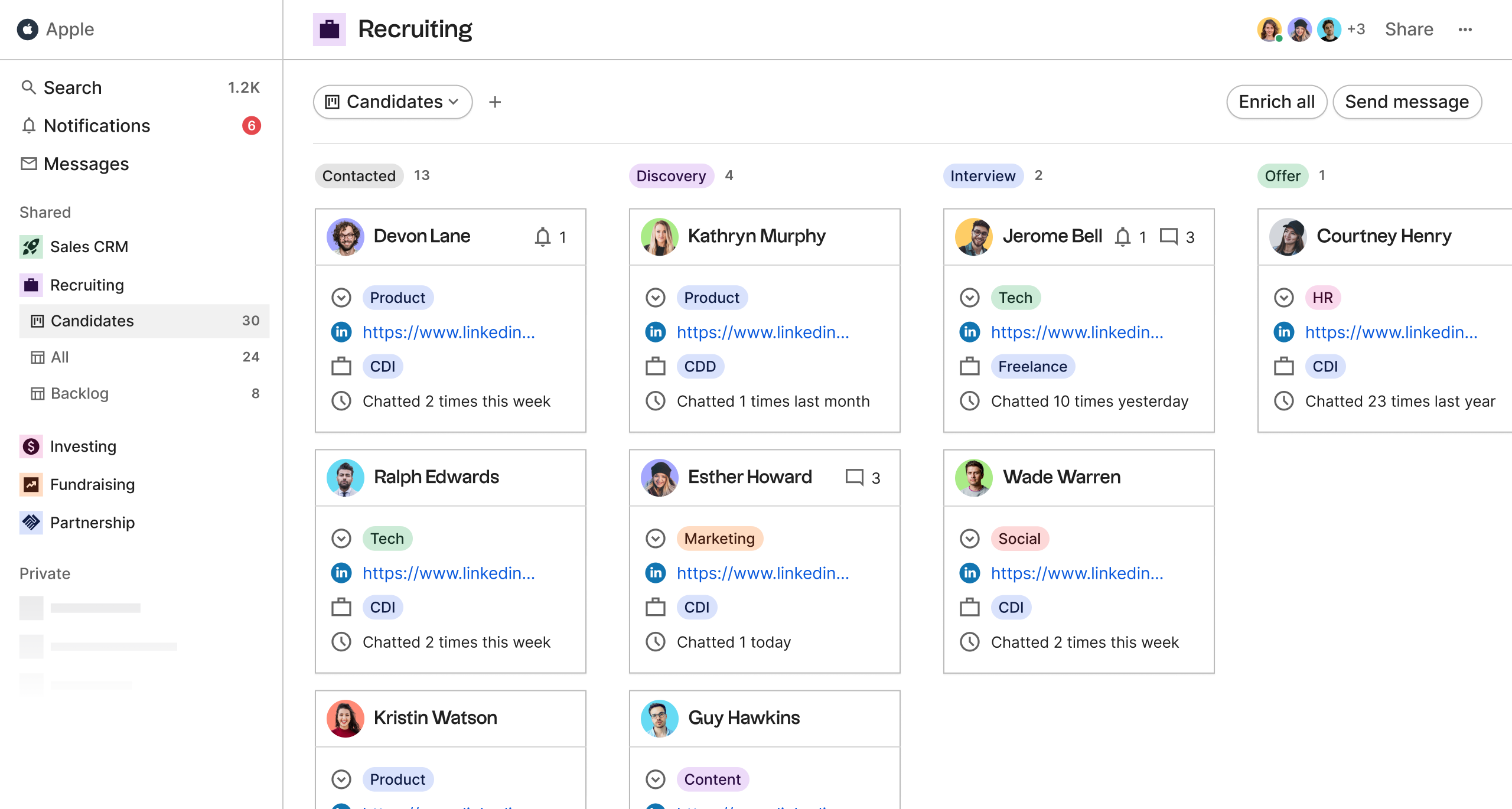Click LinkedIn icon on Kathryn Murphy's card
This screenshot has height=809, width=1512.
pos(656,332)
